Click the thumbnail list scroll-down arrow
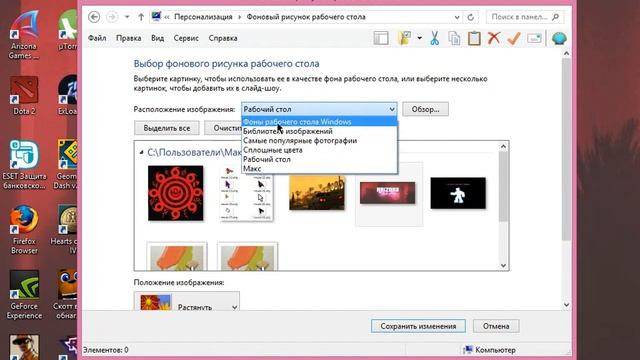The image size is (640, 360). click(x=503, y=265)
